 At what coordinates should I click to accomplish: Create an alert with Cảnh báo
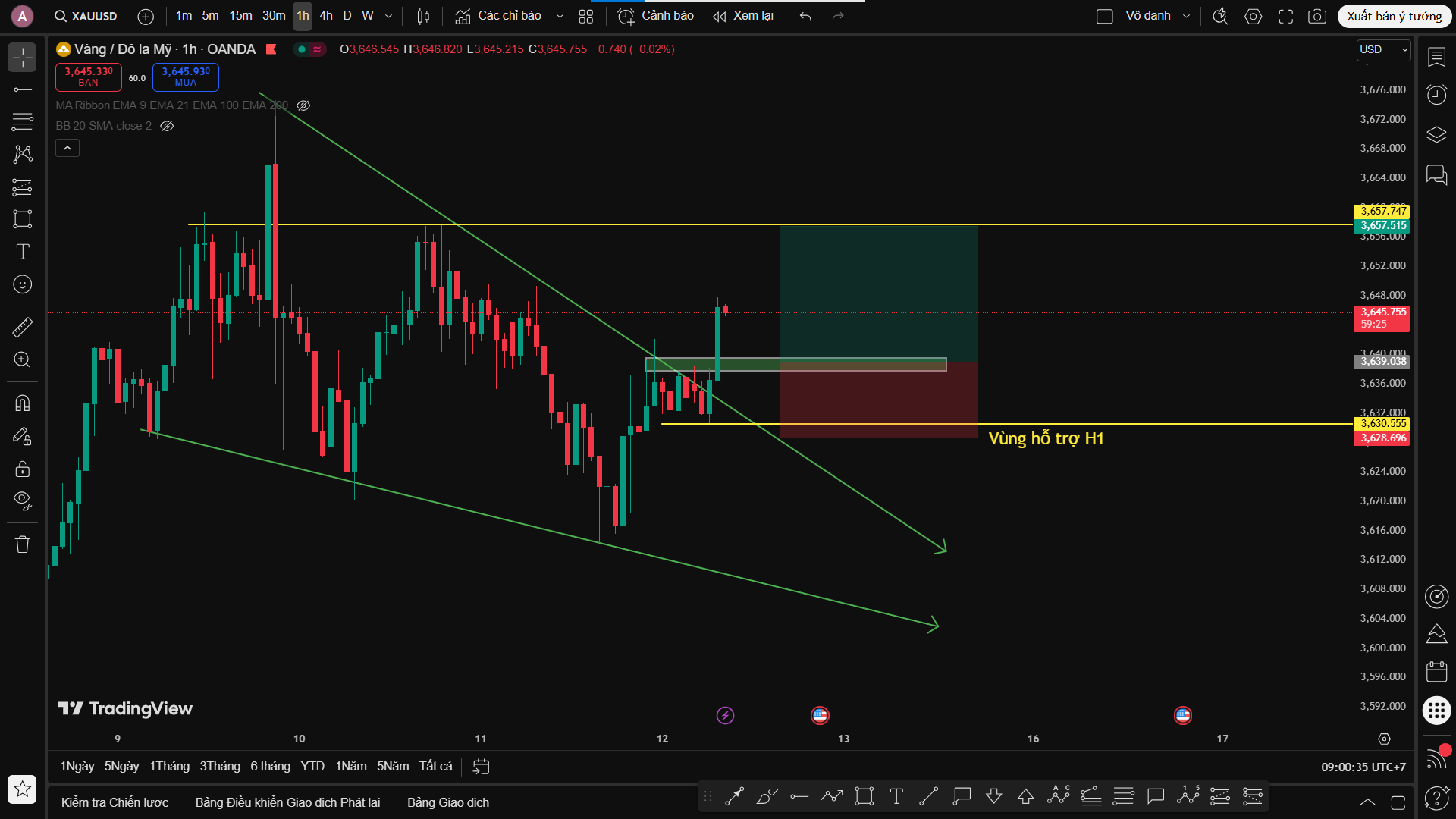pyautogui.click(x=656, y=16)
